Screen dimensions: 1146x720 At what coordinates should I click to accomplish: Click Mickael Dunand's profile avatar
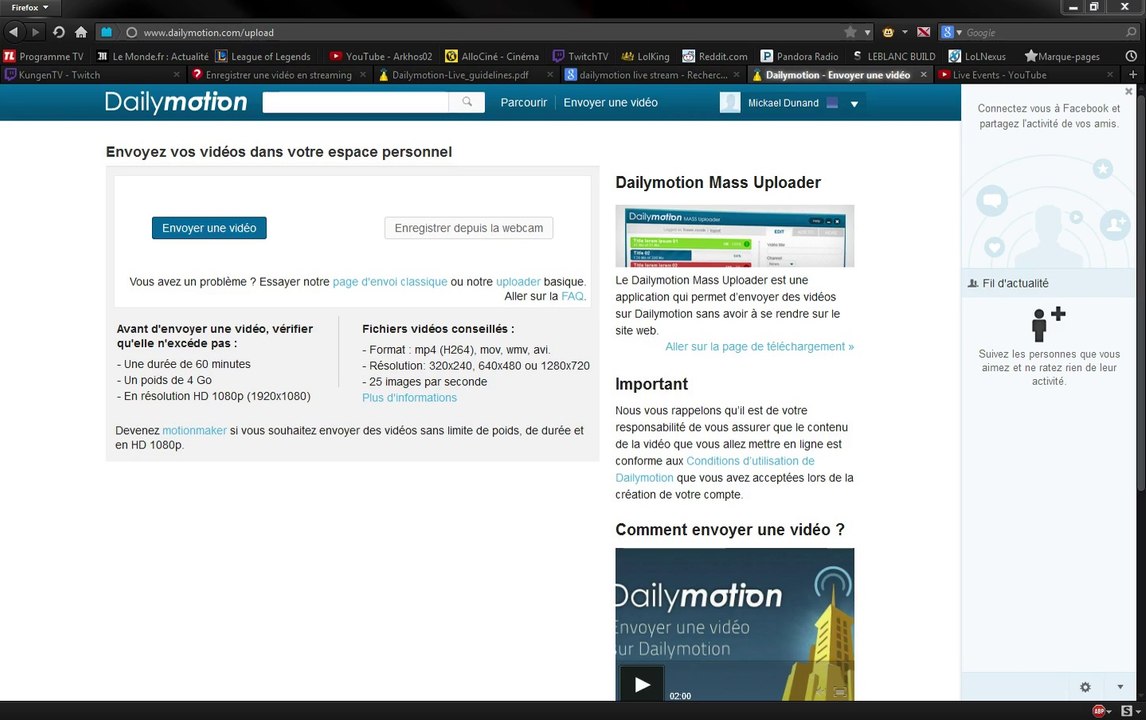pyautogui.click(x=729, y=103)
